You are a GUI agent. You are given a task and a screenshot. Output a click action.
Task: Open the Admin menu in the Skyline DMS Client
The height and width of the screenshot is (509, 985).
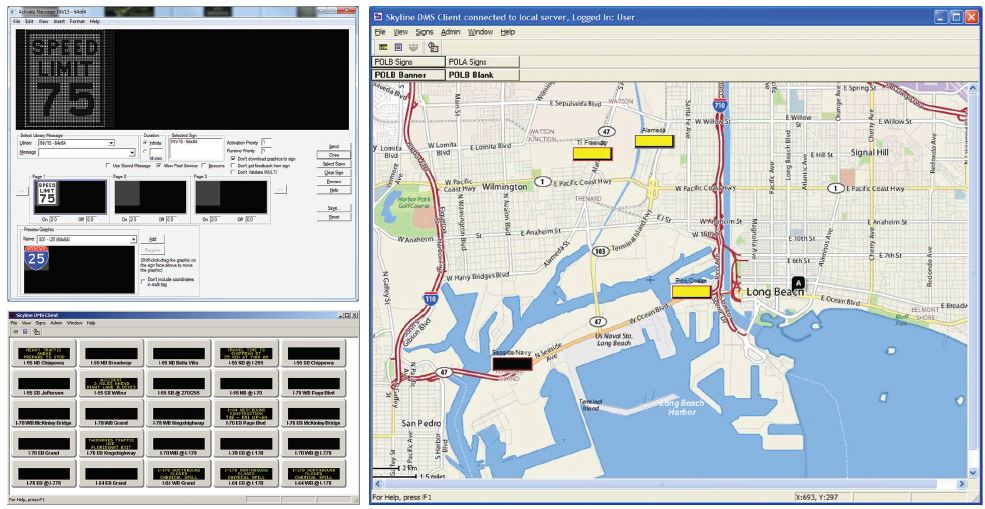(x=450, y=32)
